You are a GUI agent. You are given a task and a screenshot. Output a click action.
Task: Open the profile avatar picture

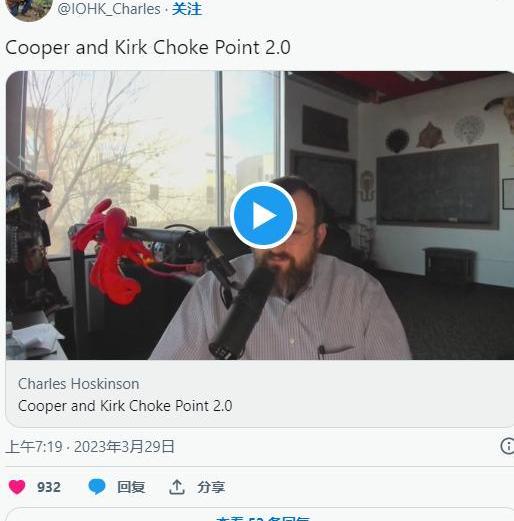tap(29, 9)
